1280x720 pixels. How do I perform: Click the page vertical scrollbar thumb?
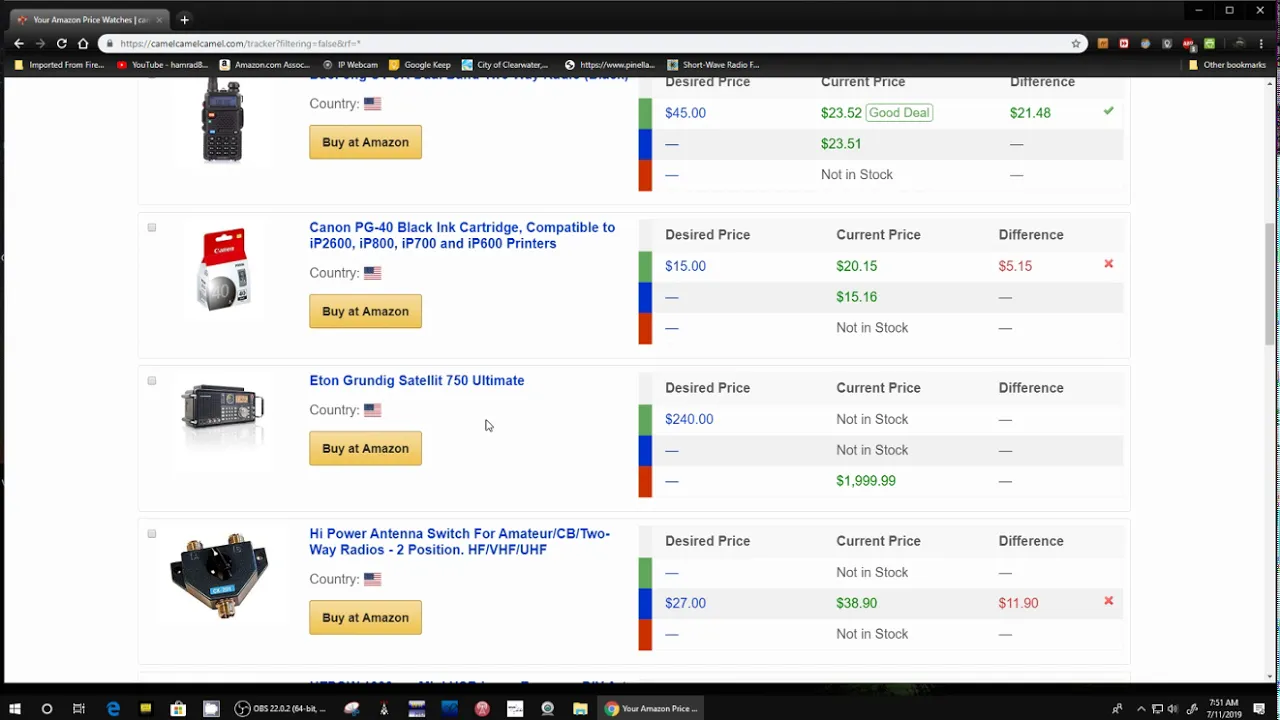(1271, 283)
